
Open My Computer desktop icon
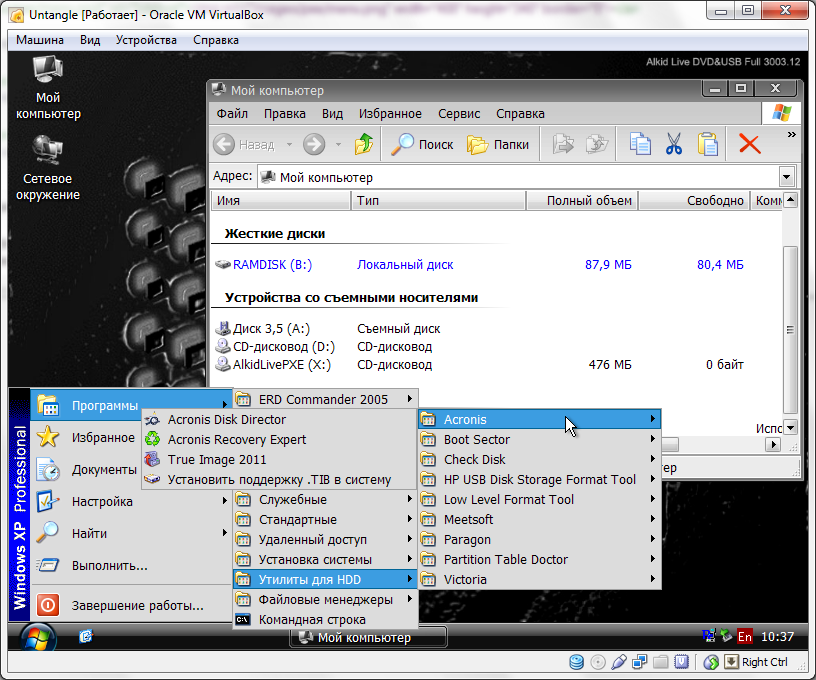pyautogui.click(x=48, y=88)
